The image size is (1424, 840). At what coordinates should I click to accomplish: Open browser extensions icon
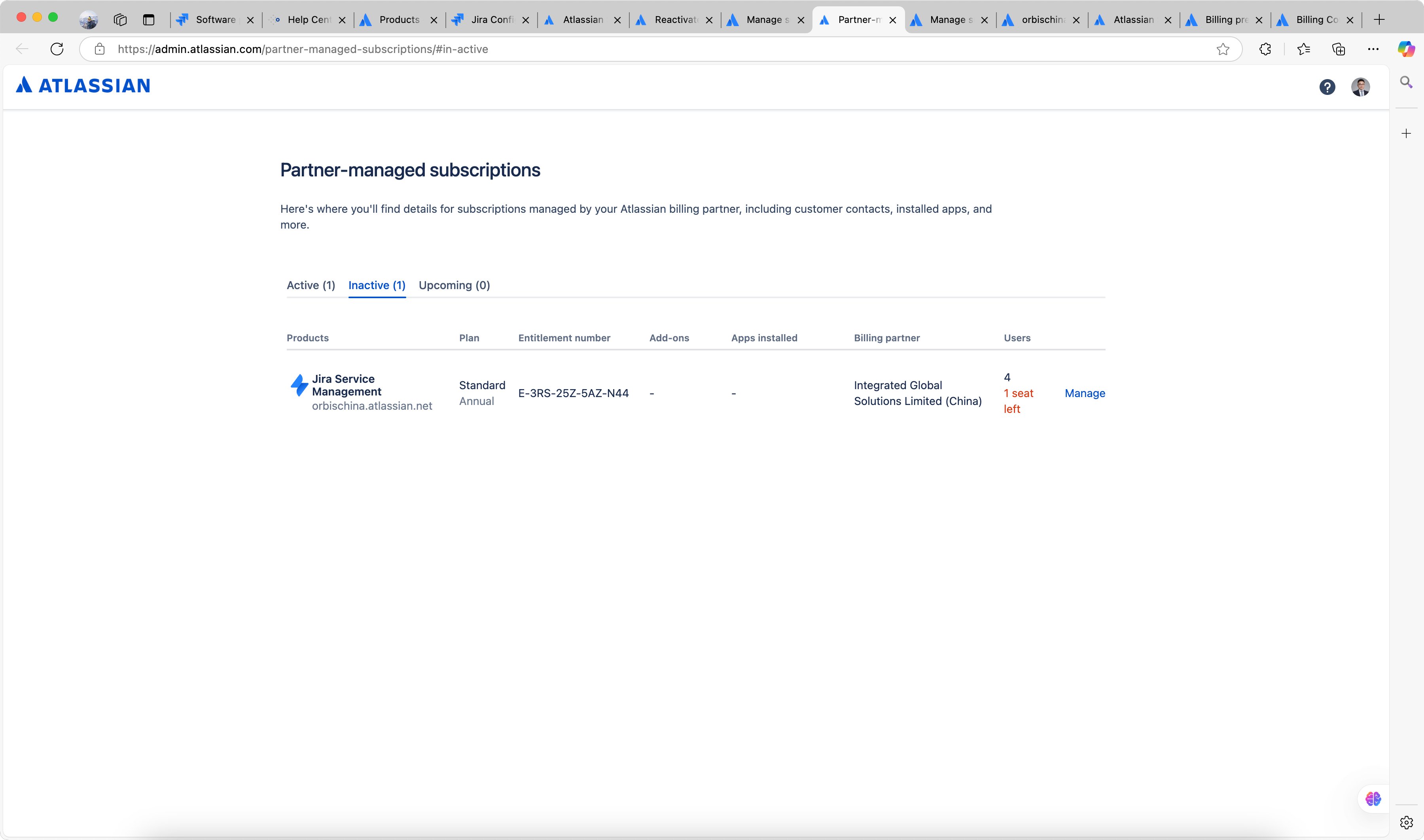[x=1265, y=49]
